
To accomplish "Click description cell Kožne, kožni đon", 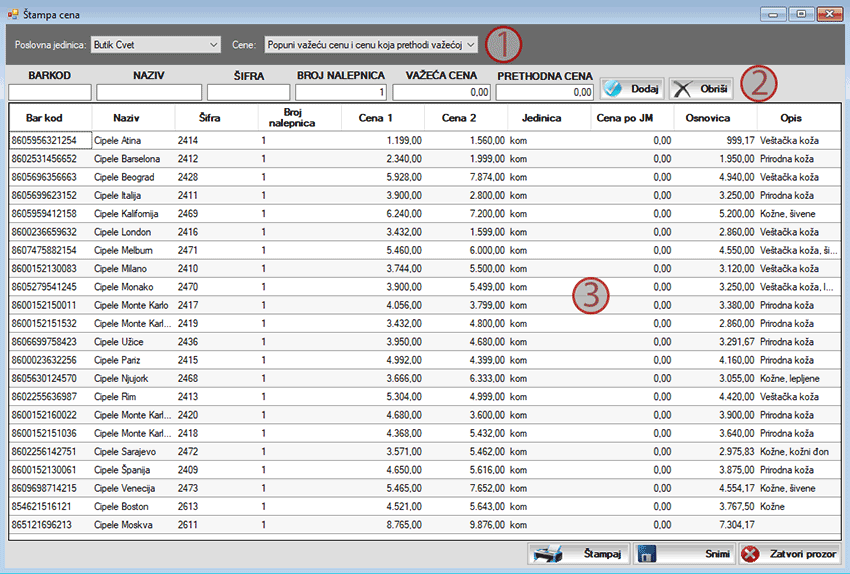I will coord(799,452).
